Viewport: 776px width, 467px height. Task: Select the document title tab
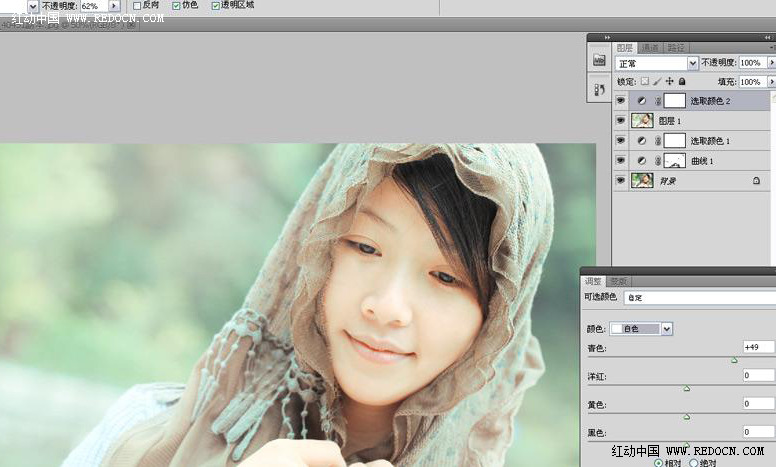coord(69,24)
